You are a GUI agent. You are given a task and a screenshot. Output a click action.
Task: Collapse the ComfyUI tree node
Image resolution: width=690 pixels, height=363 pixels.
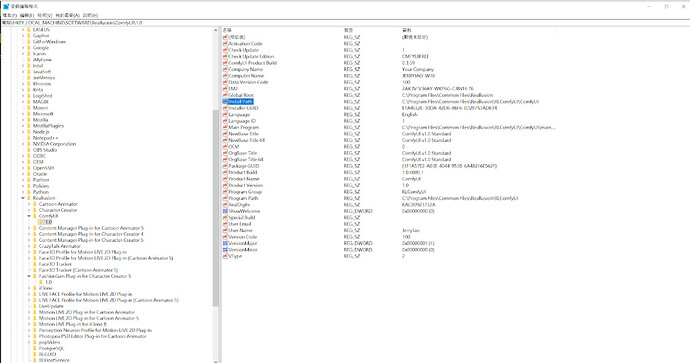click(x=29, y=216)
